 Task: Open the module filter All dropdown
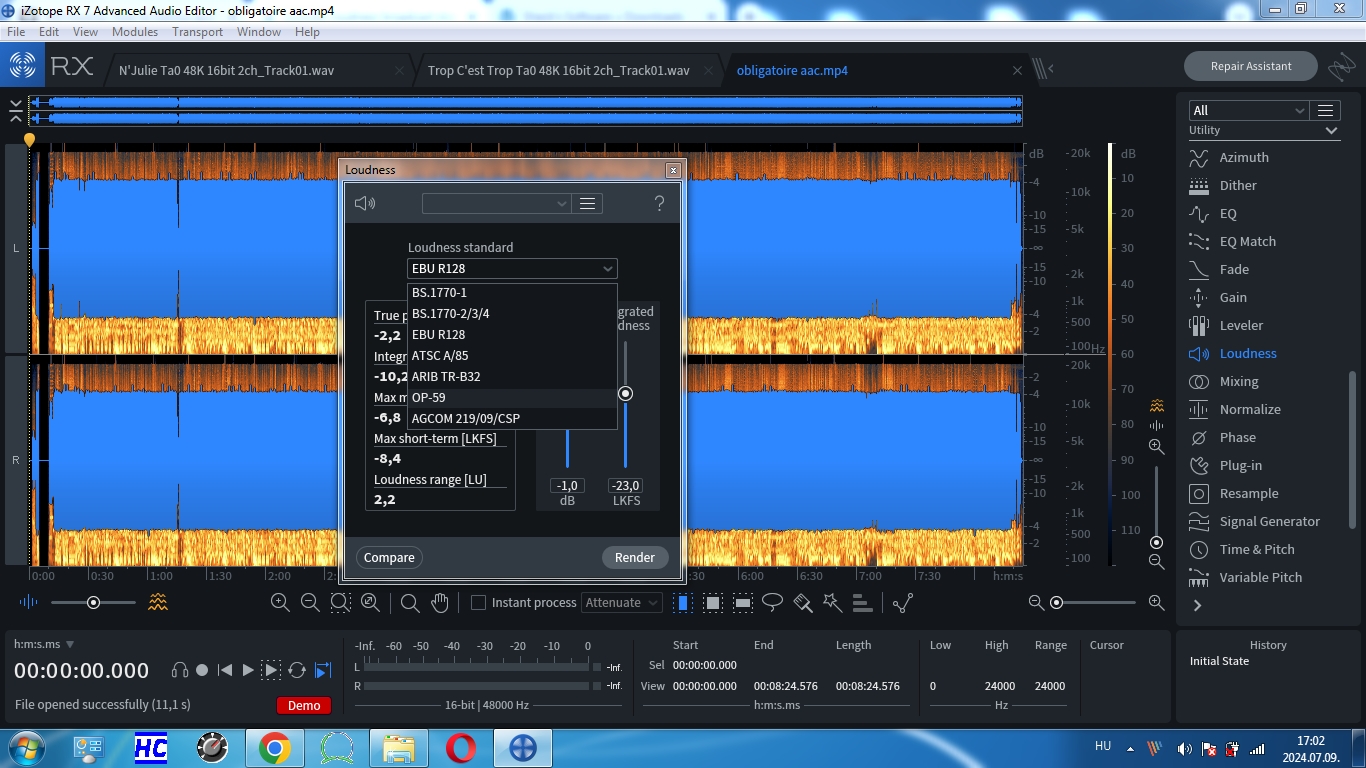1248,110
